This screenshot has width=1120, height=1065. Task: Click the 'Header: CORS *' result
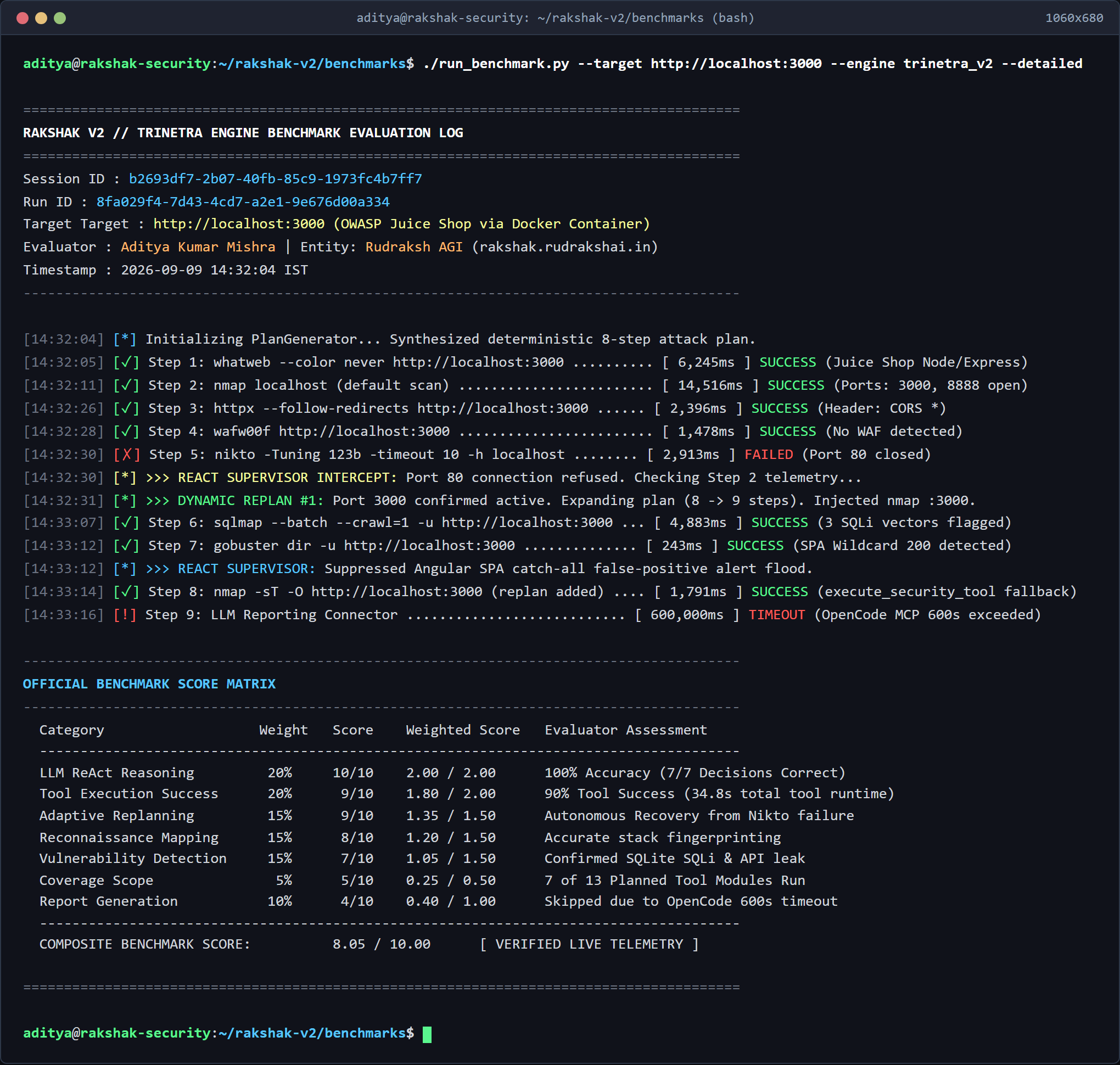point(882,409)
